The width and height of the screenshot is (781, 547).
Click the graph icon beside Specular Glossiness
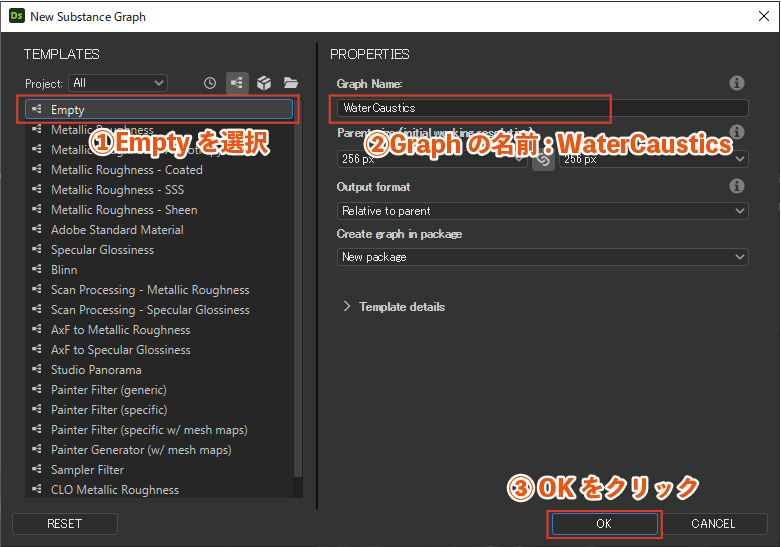pos(37,249)
